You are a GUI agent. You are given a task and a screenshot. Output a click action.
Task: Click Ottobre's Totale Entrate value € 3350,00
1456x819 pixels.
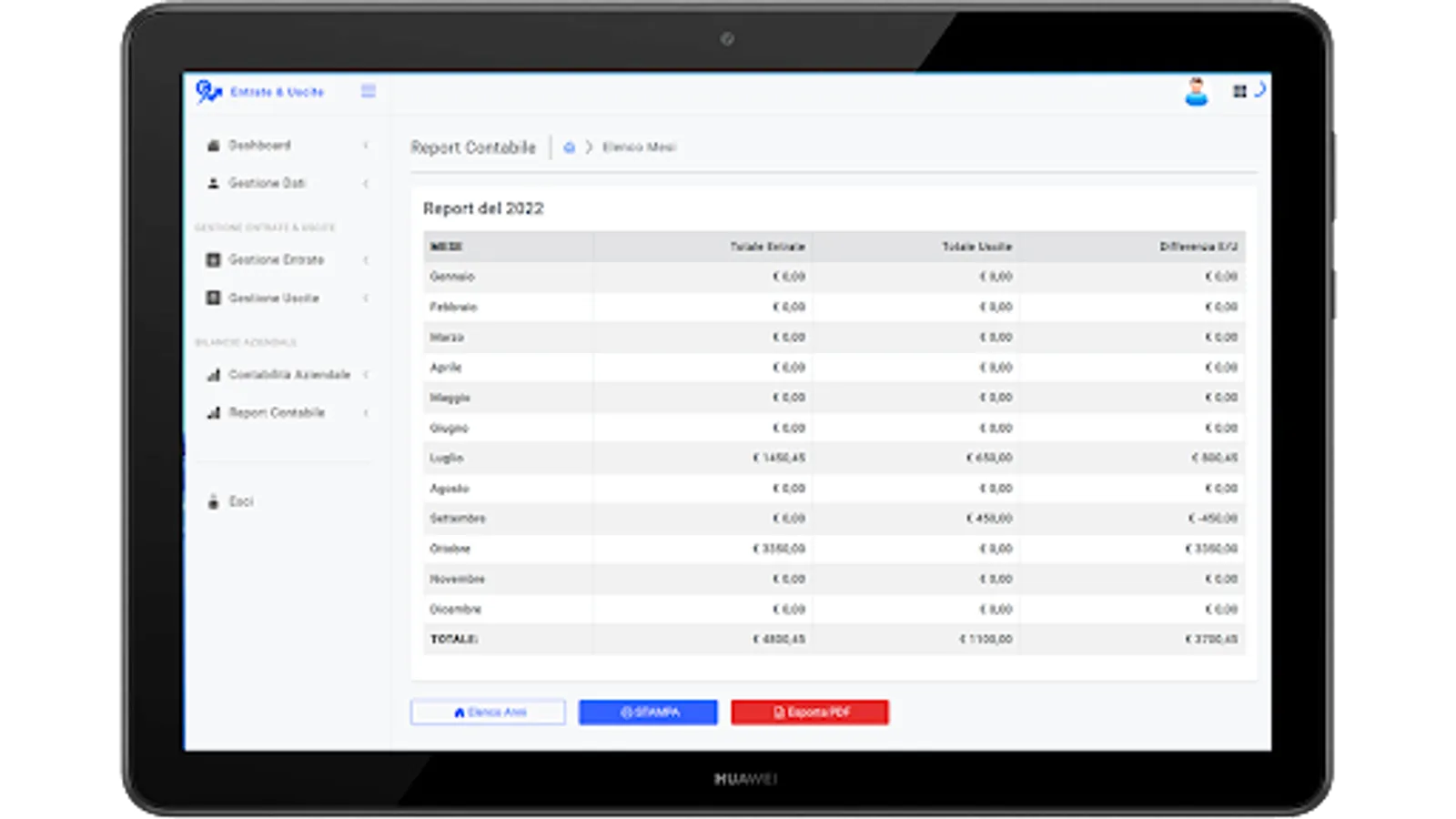[x=779, y=549]
